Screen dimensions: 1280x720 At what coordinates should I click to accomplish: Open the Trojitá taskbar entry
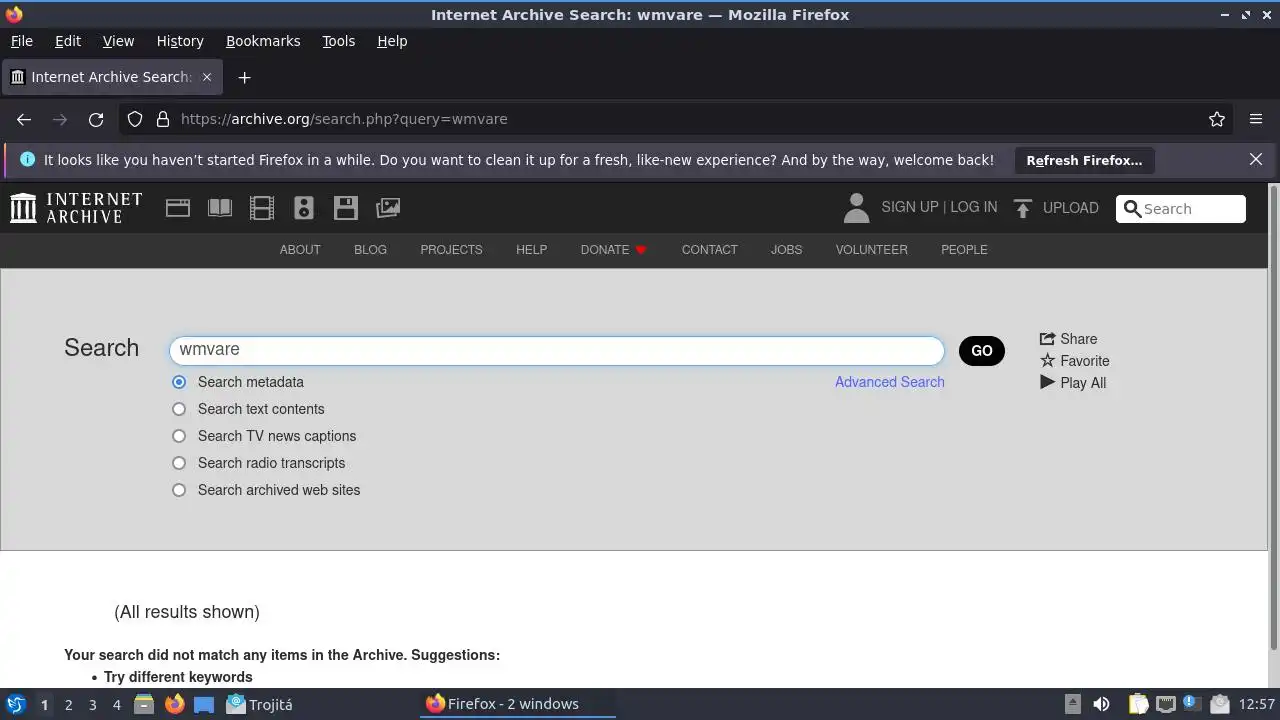pyautogui.click(x=260, y=704)
